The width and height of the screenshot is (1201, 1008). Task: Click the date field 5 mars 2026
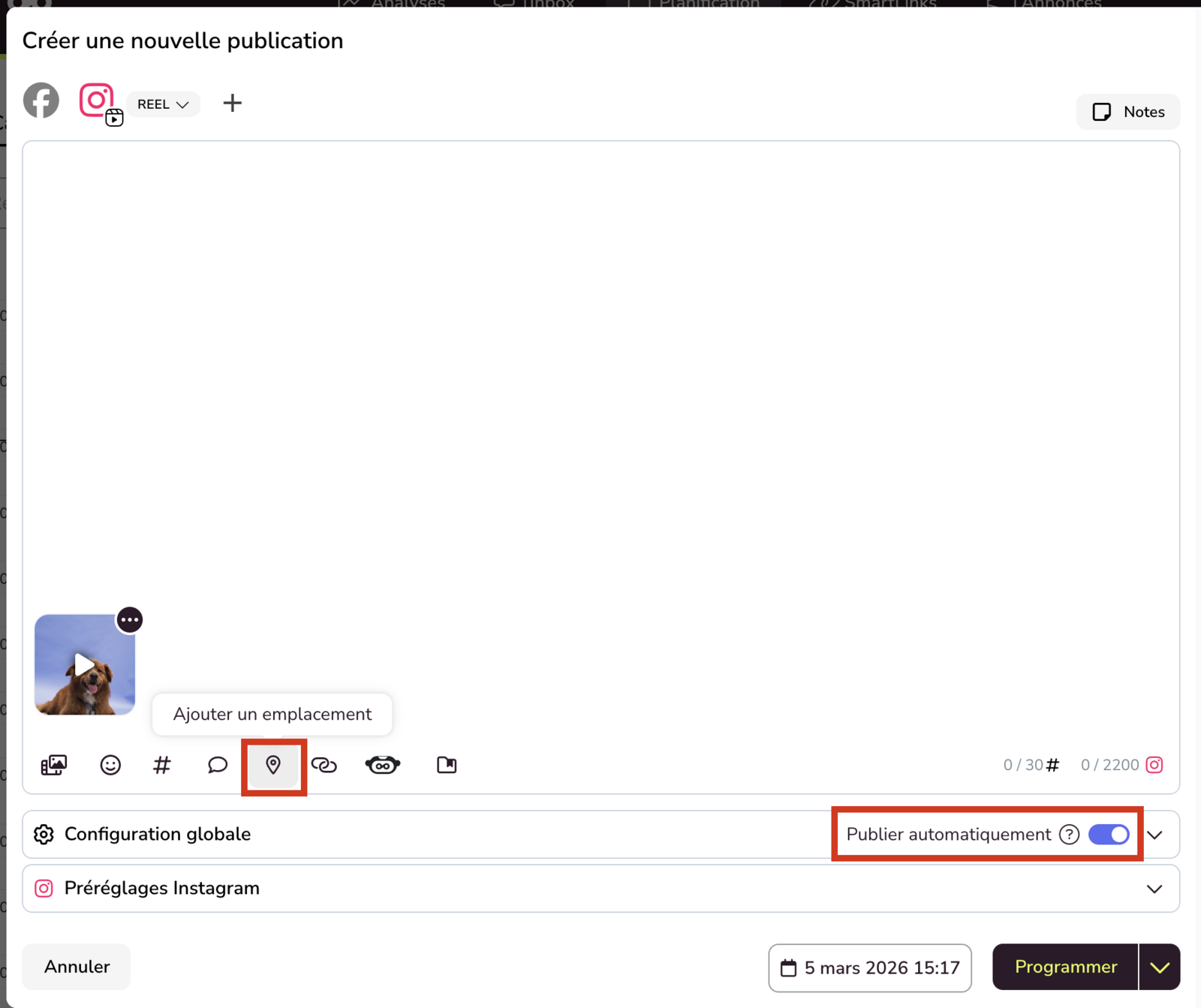coord(870,967)
